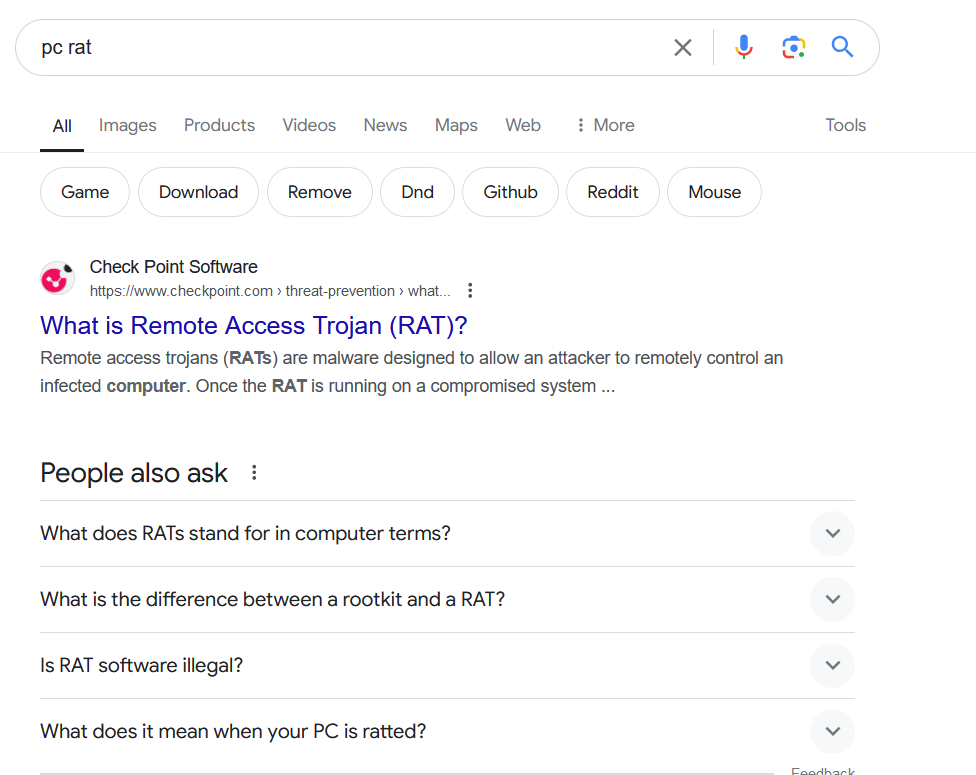Image resolution: width=976 pixels, height=775 pixels.
Task: Expand 'What does it mean when your PC is ratted?'
Action: (448, 731)
